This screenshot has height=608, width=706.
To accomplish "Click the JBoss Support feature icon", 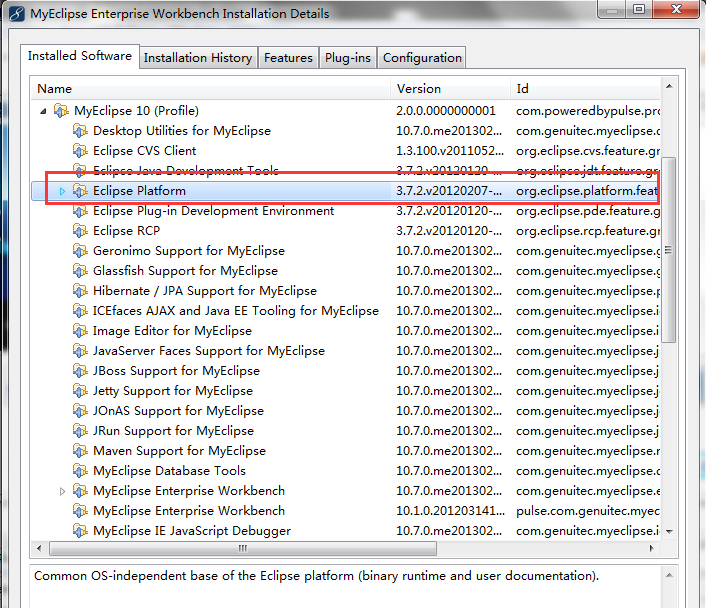I will coord(80,370).
